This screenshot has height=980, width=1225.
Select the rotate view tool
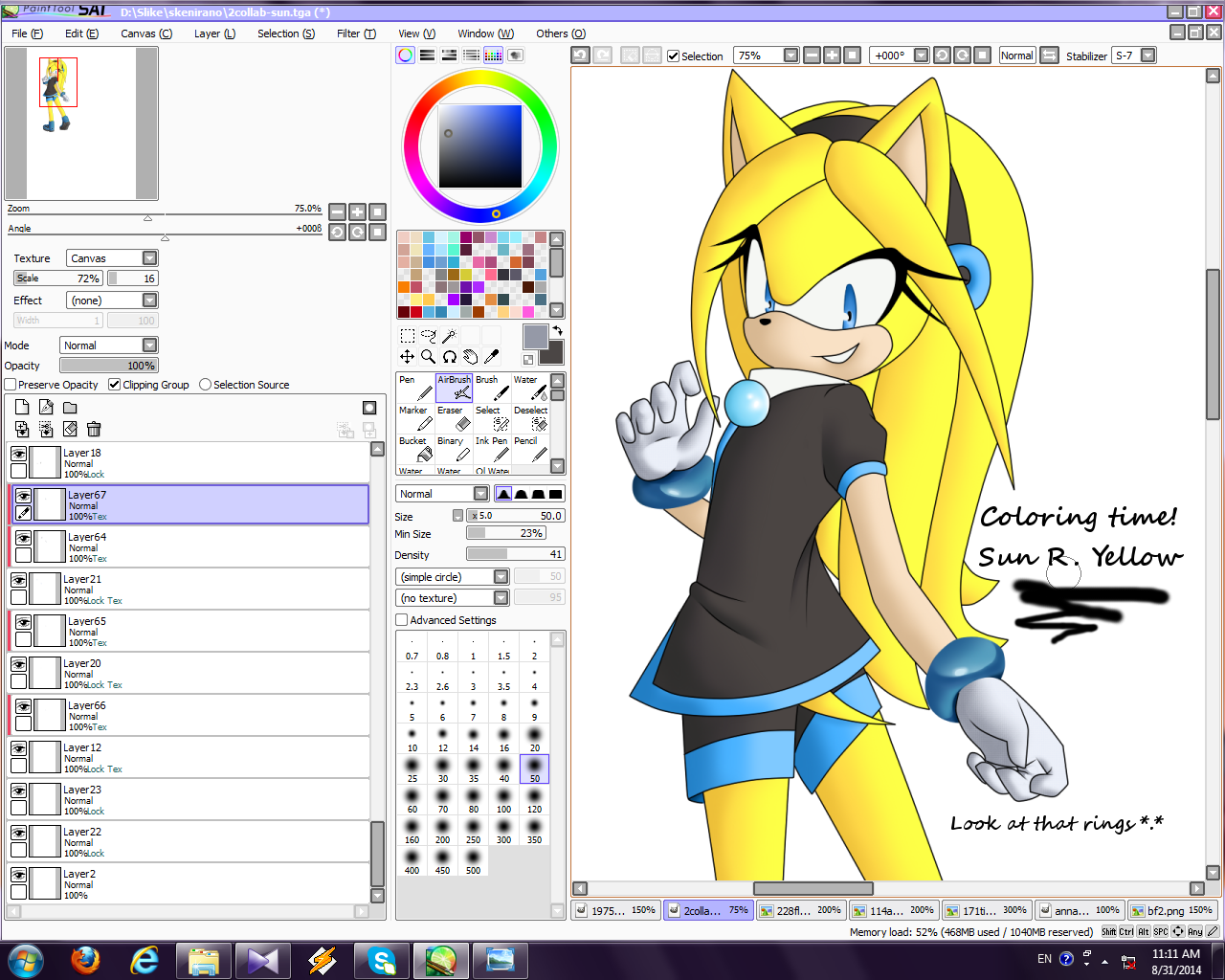click(449, 357)
